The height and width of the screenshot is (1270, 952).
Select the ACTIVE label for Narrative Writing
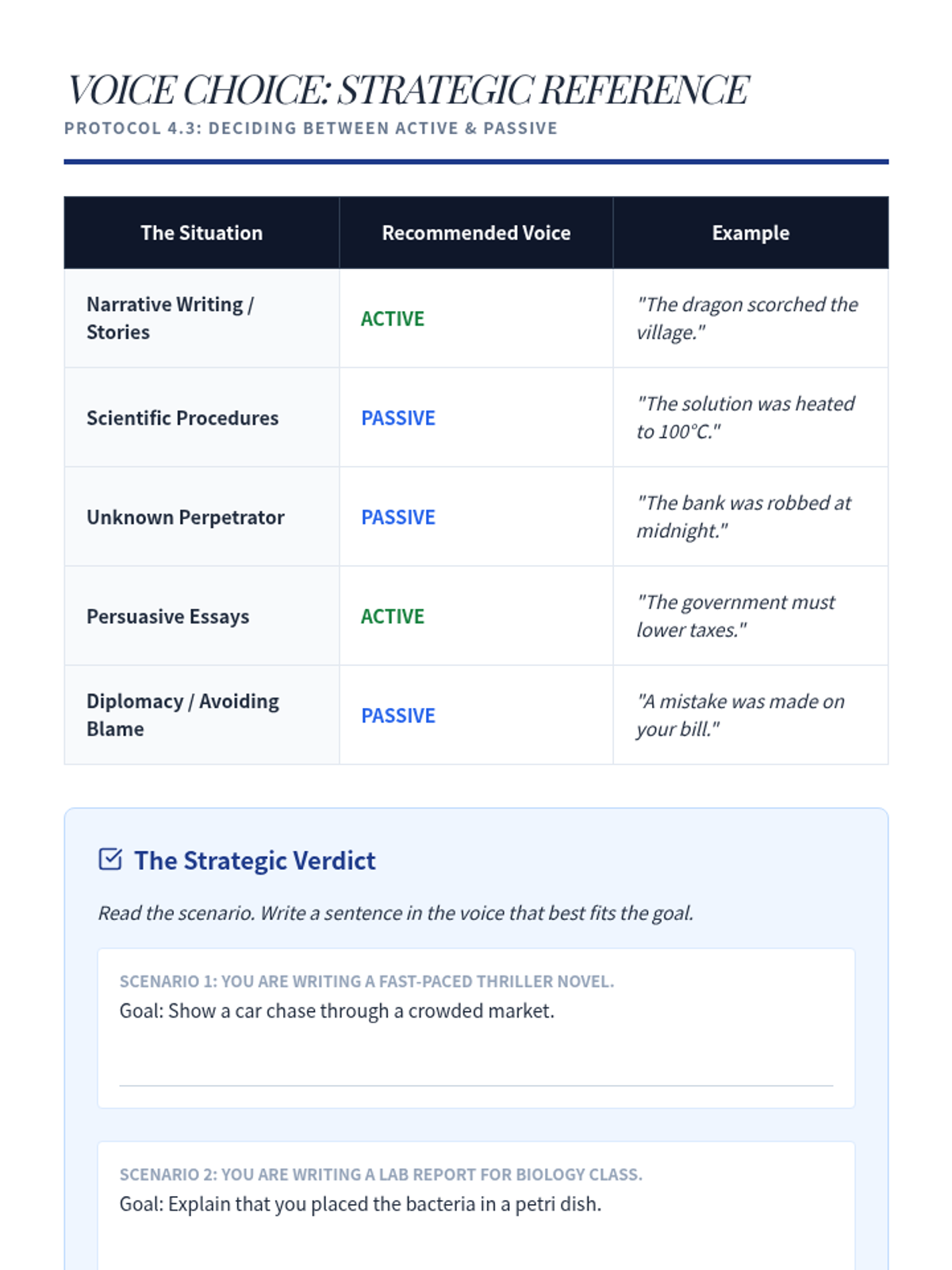click(393, 319)
